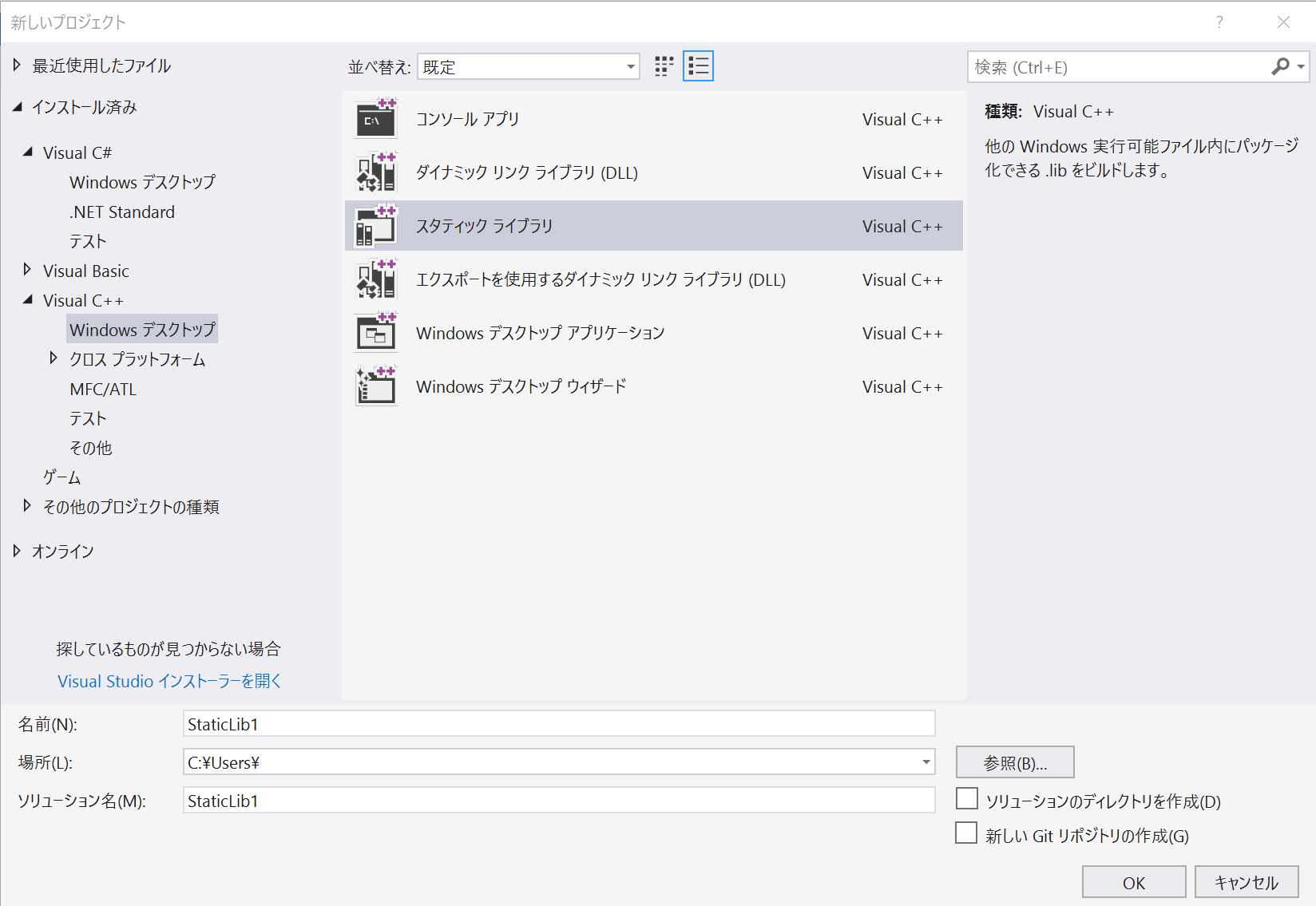Screen dimensions: 1316x906
Task: Click その他のプロジェクトの種類 label
Action: 131,507
